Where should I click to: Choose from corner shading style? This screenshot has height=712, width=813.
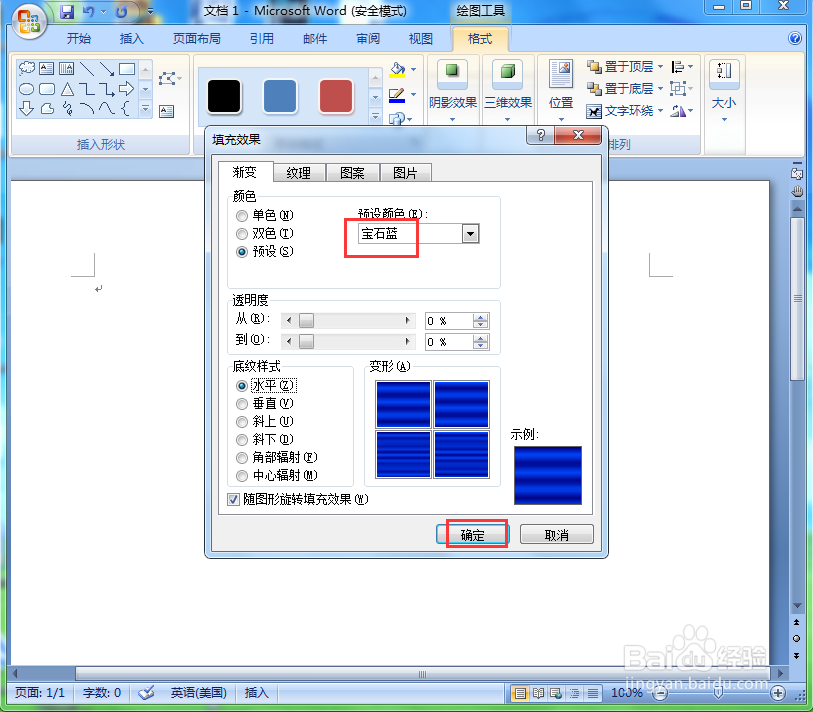242,458
